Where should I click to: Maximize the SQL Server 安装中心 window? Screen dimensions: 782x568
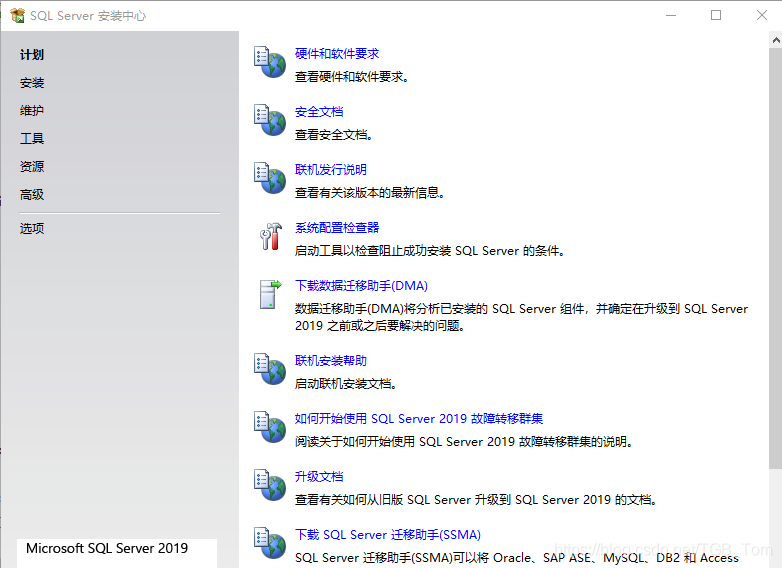(x=716, y=15)
